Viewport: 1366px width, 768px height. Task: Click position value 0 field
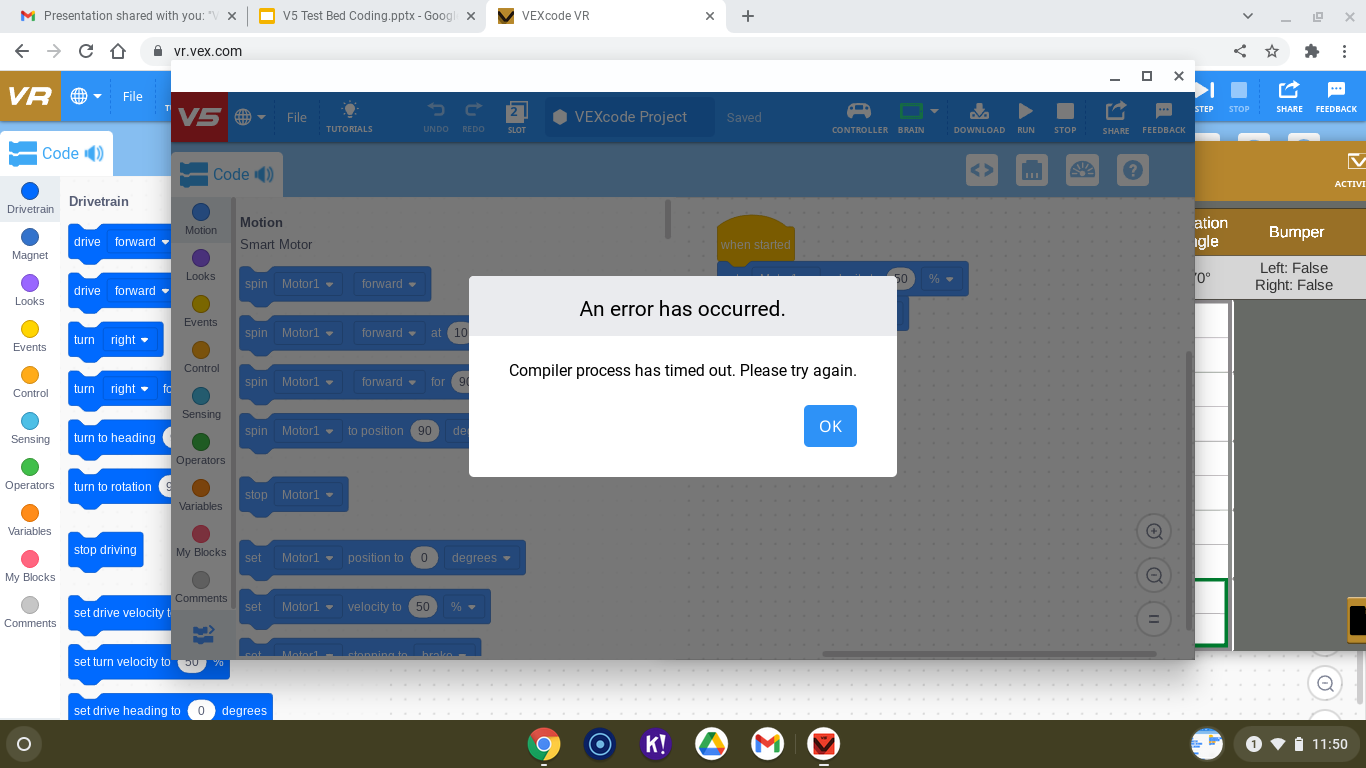click(424, 558)
